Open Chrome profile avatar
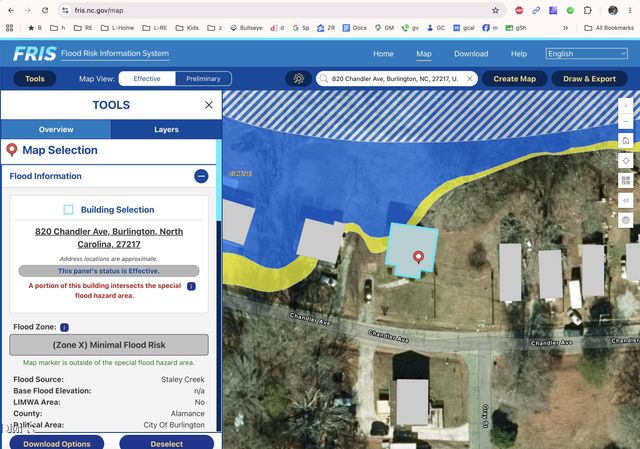This screenshot has width=640, height=449. coord(613,10)
